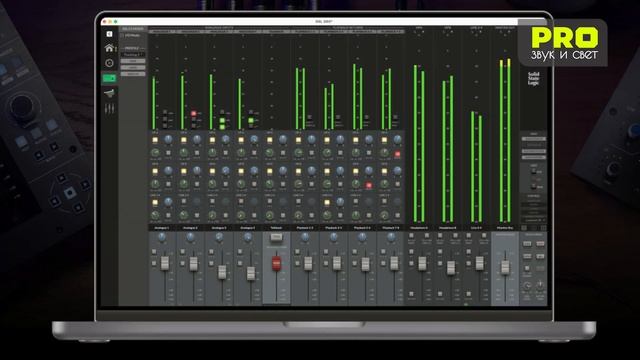Click the Playback 7-8 fader cap

pos(394,263)
